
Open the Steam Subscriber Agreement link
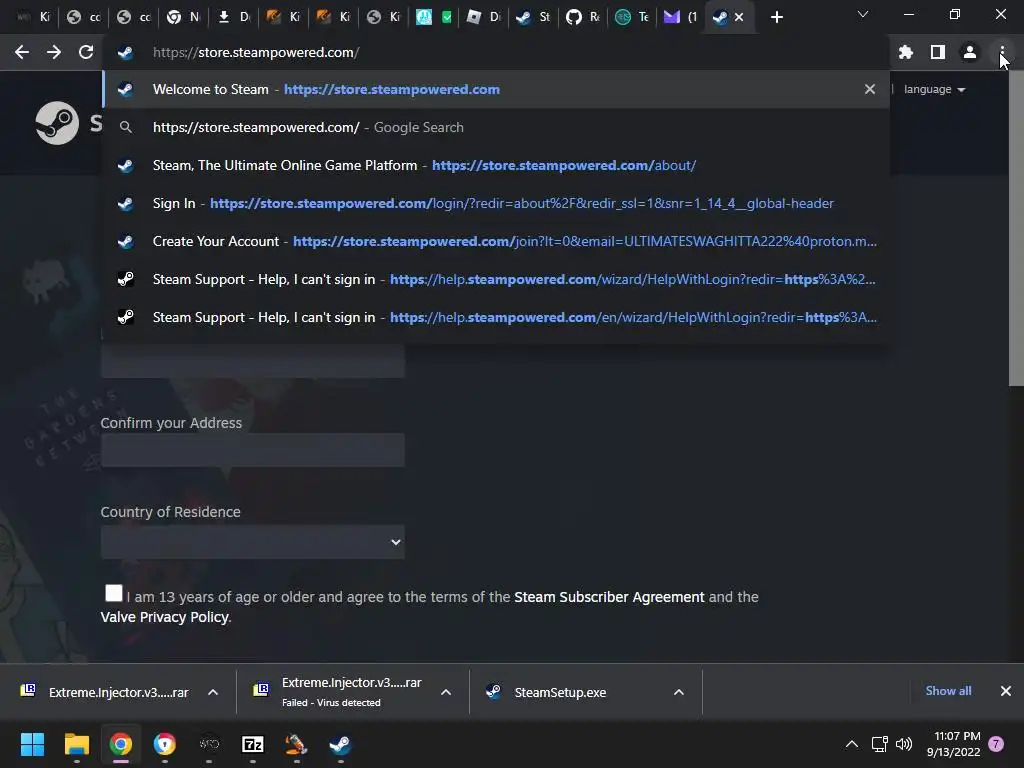pyautogui.click(x=609, y=597)
